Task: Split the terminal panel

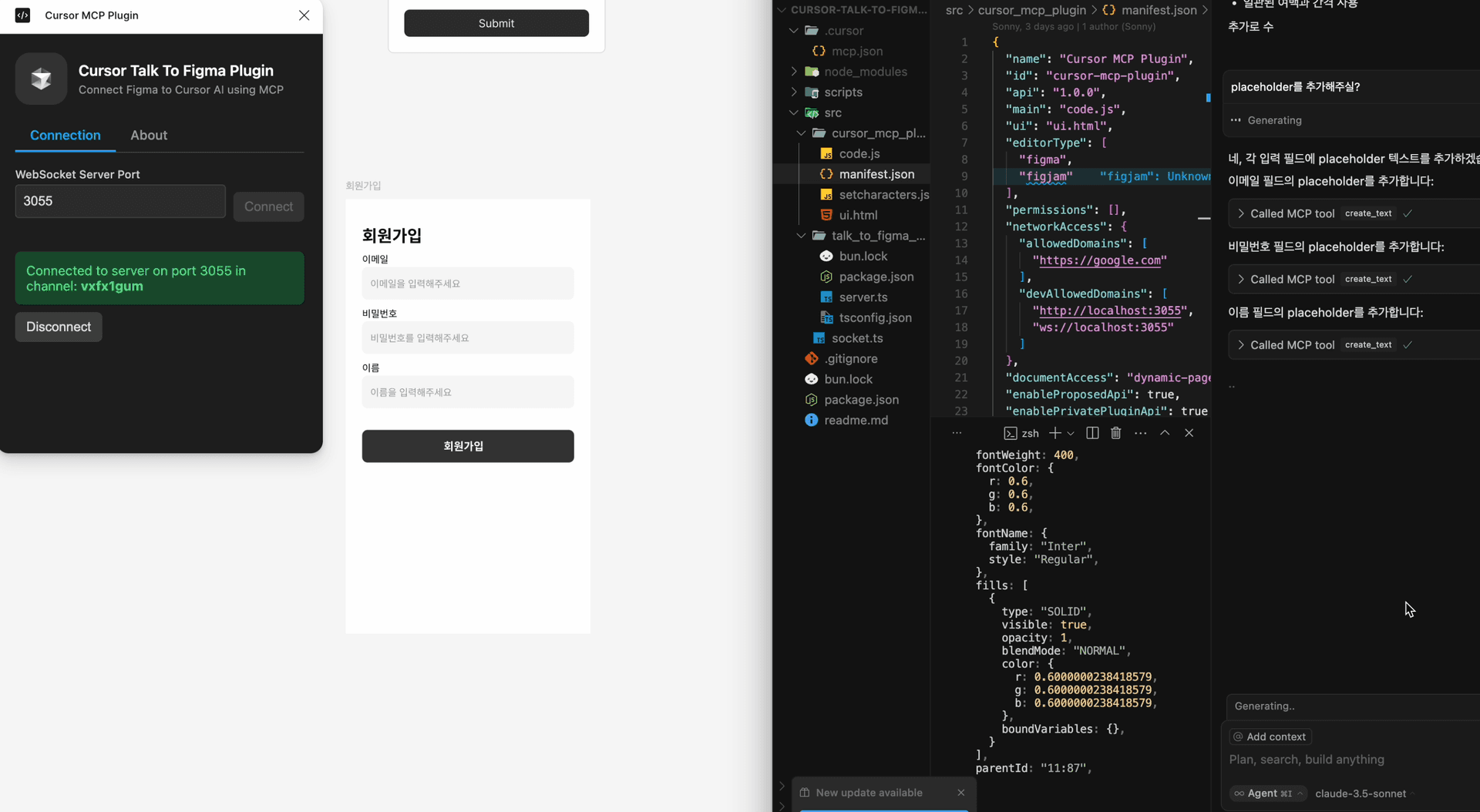Action: pyautogui.click(x=1092, y=433)
